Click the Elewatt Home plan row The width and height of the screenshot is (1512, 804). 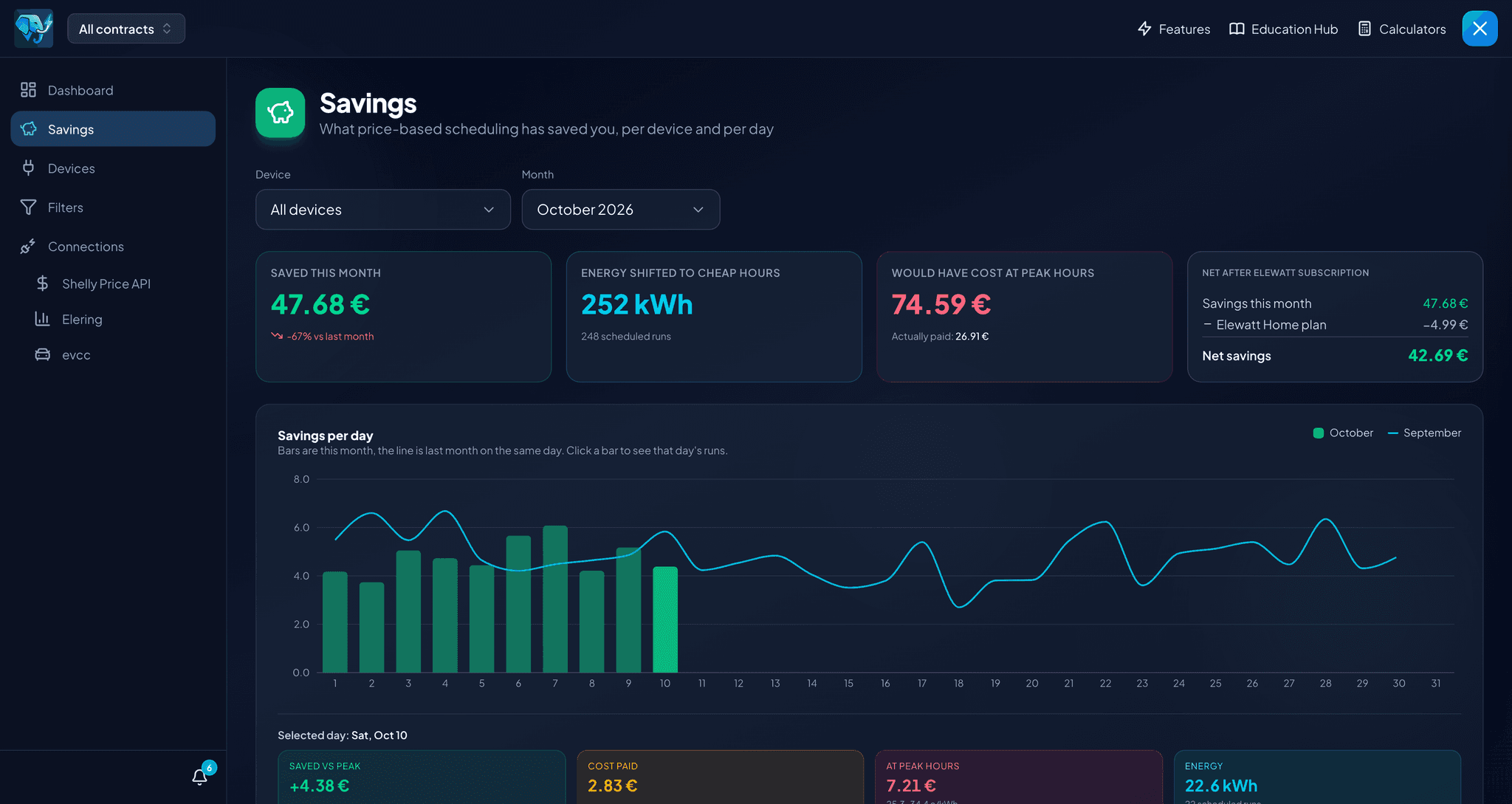[1335, 325]
